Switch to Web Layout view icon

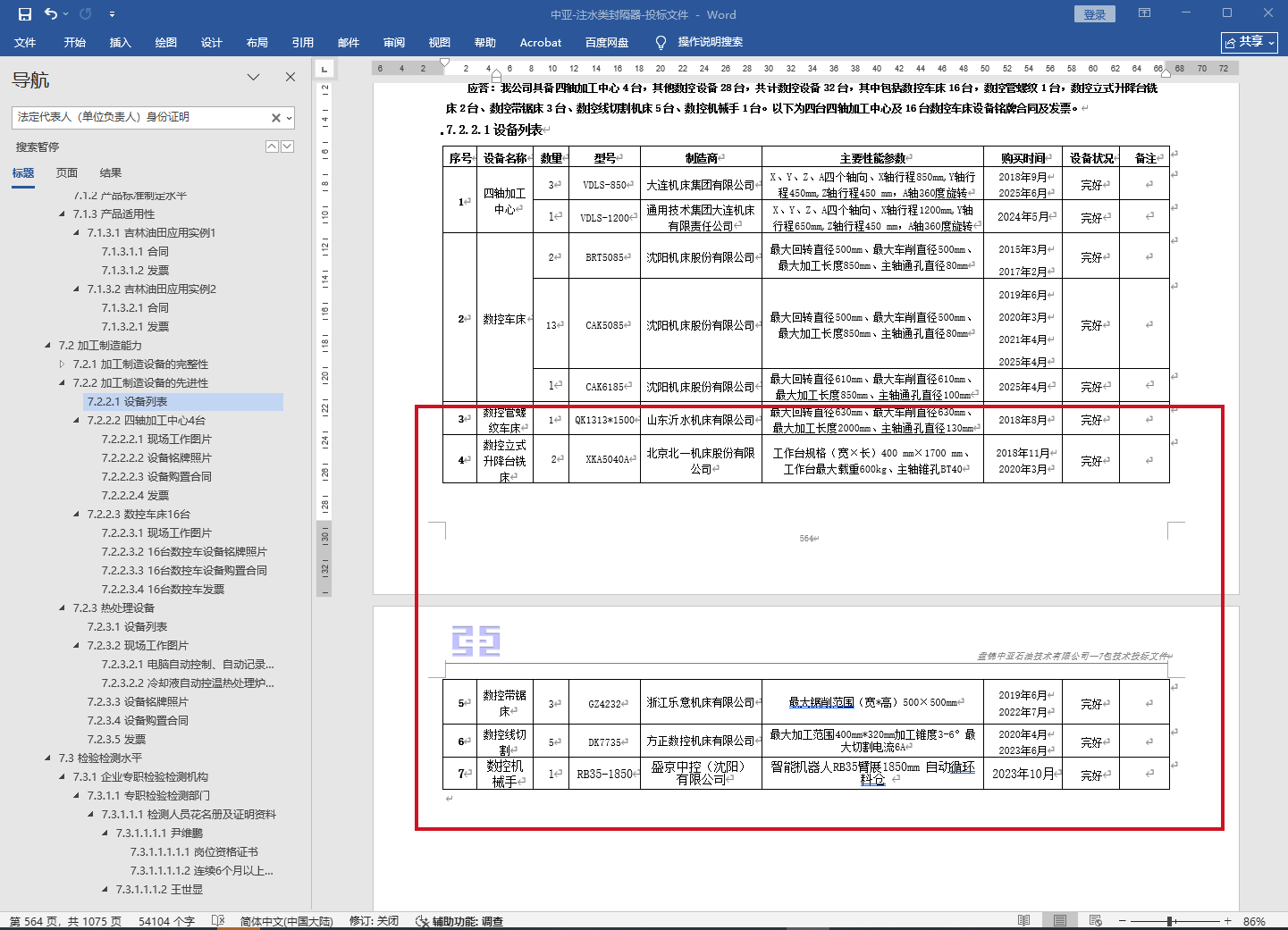click(1096, 921)
